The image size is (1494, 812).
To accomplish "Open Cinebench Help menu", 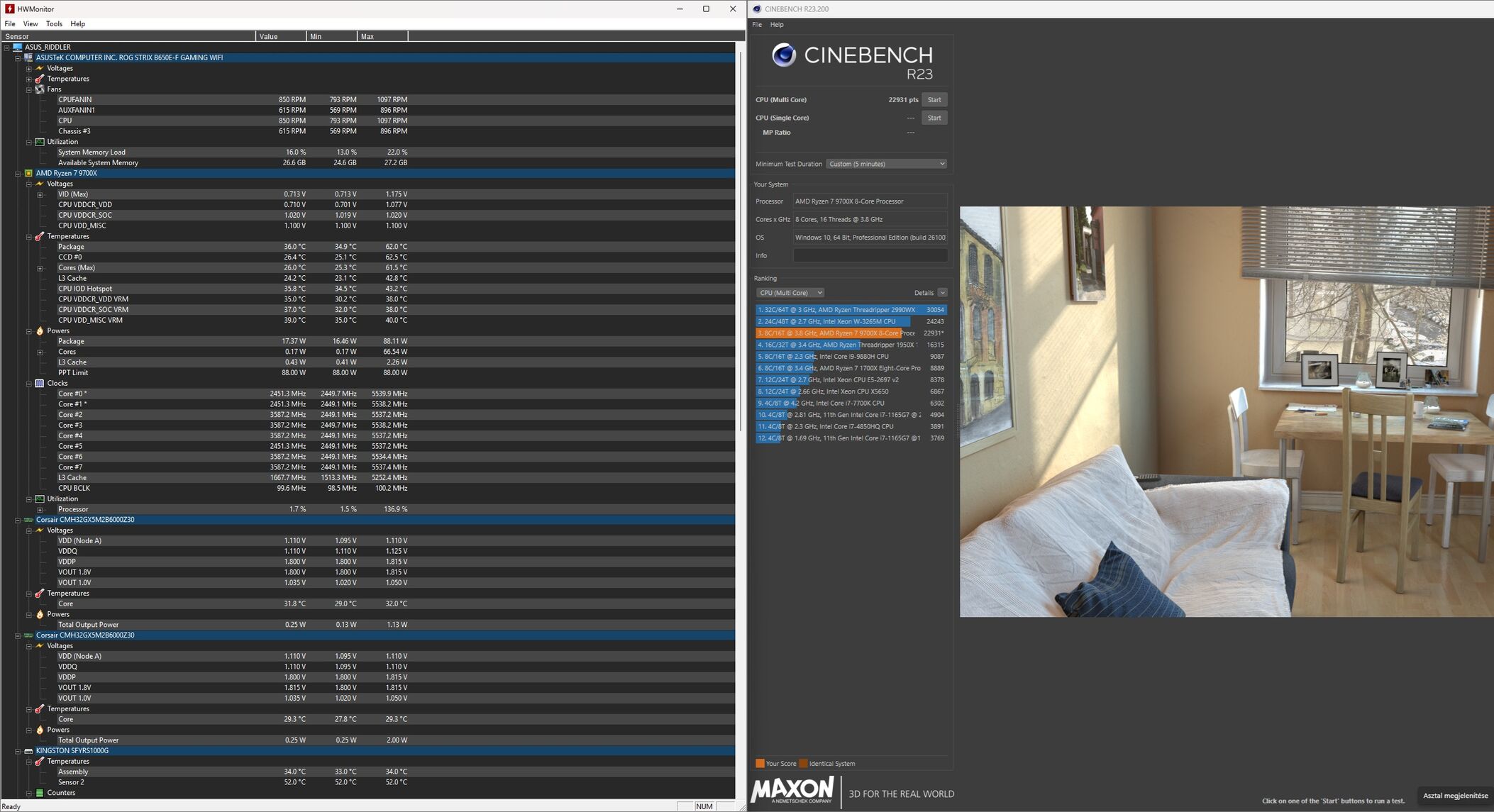I will tap(777, 24).
